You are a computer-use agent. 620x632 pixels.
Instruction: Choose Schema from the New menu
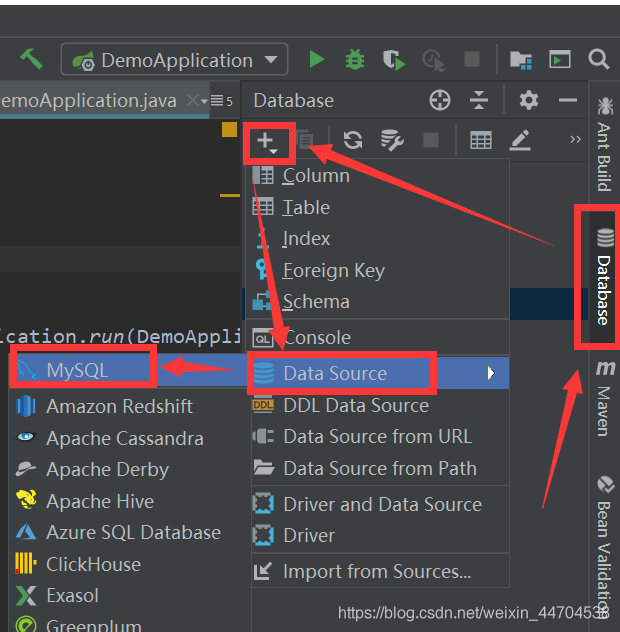tap(378, 302)
